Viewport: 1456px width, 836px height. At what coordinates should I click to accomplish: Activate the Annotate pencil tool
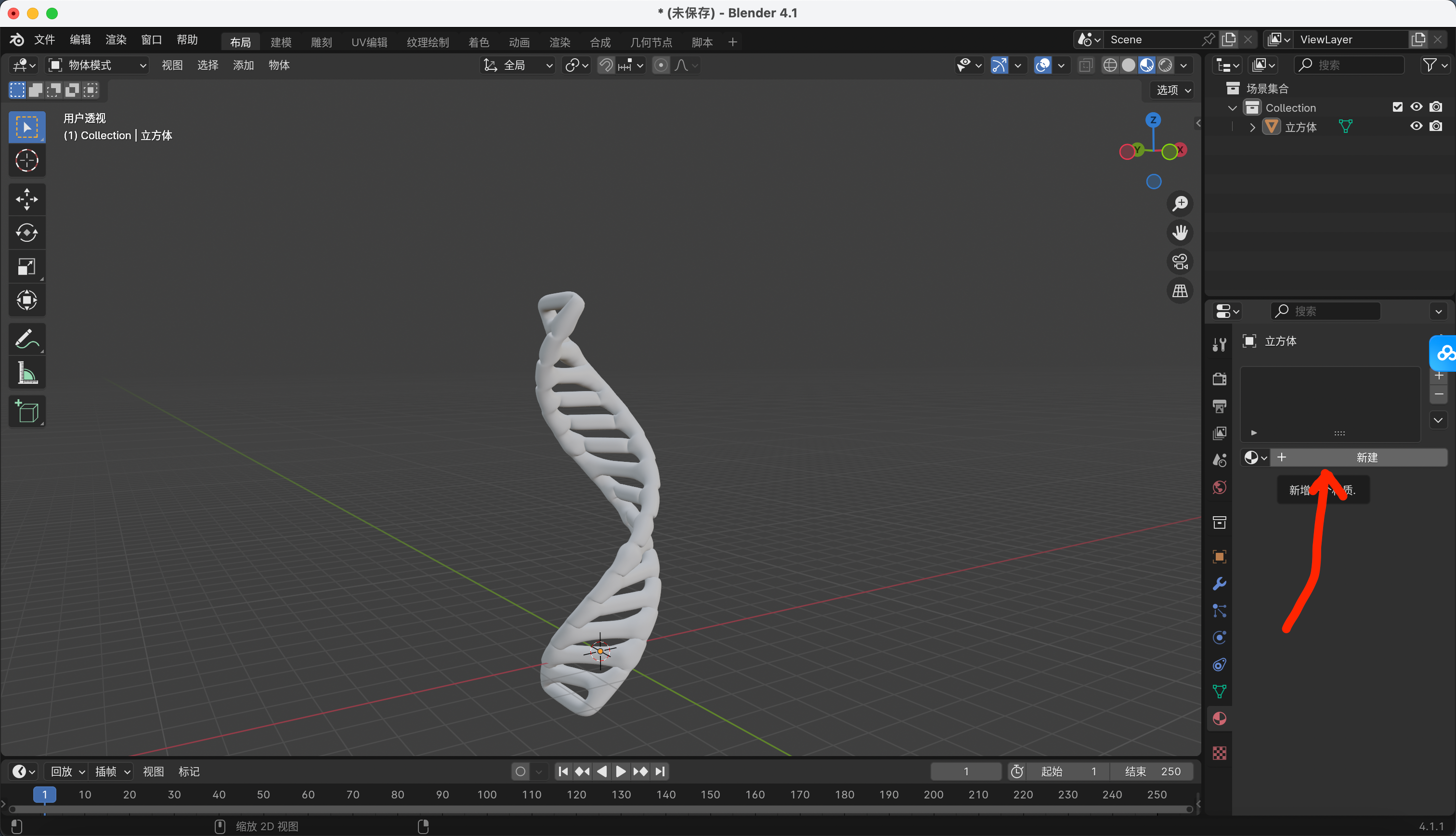click(26, 340)
